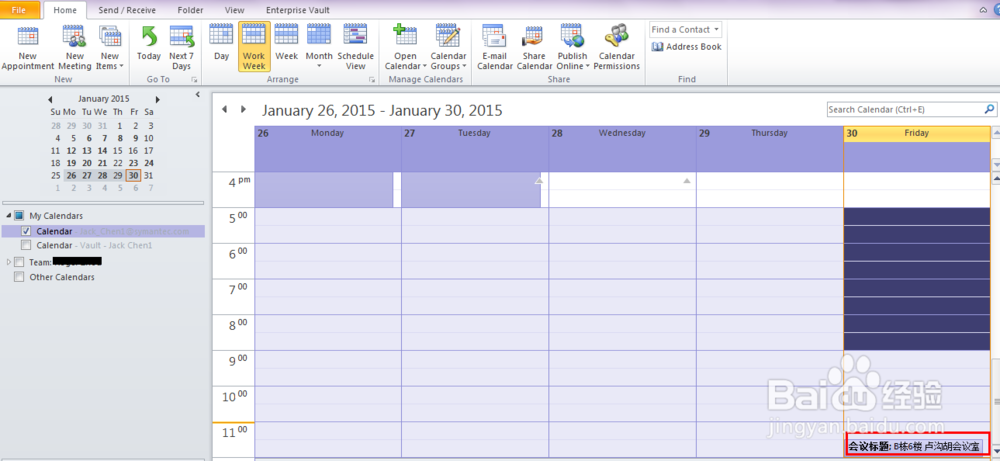Switch to Schedule View
This screenshot has height=461, width=1000.
tap(355, 48)
